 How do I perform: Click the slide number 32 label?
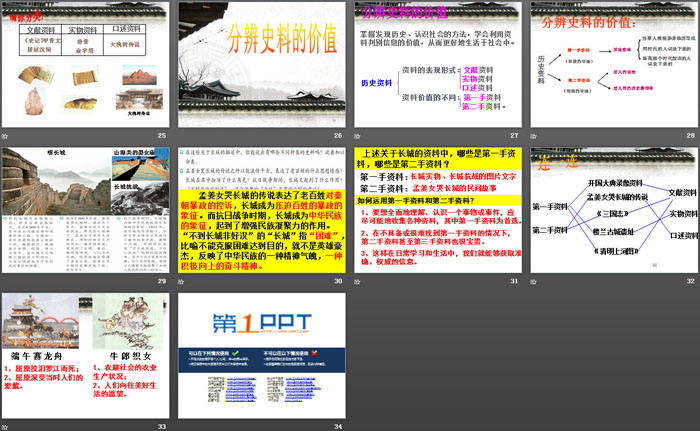pos(689,282)
